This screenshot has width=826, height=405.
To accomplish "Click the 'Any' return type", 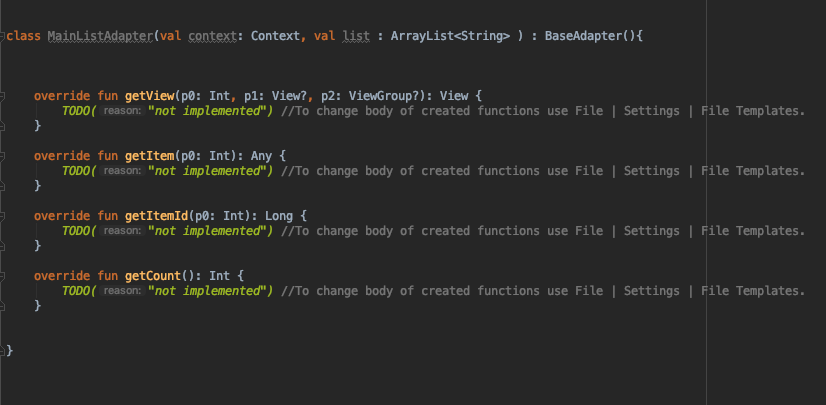I will pyautogui.click(x=261, y=156).
